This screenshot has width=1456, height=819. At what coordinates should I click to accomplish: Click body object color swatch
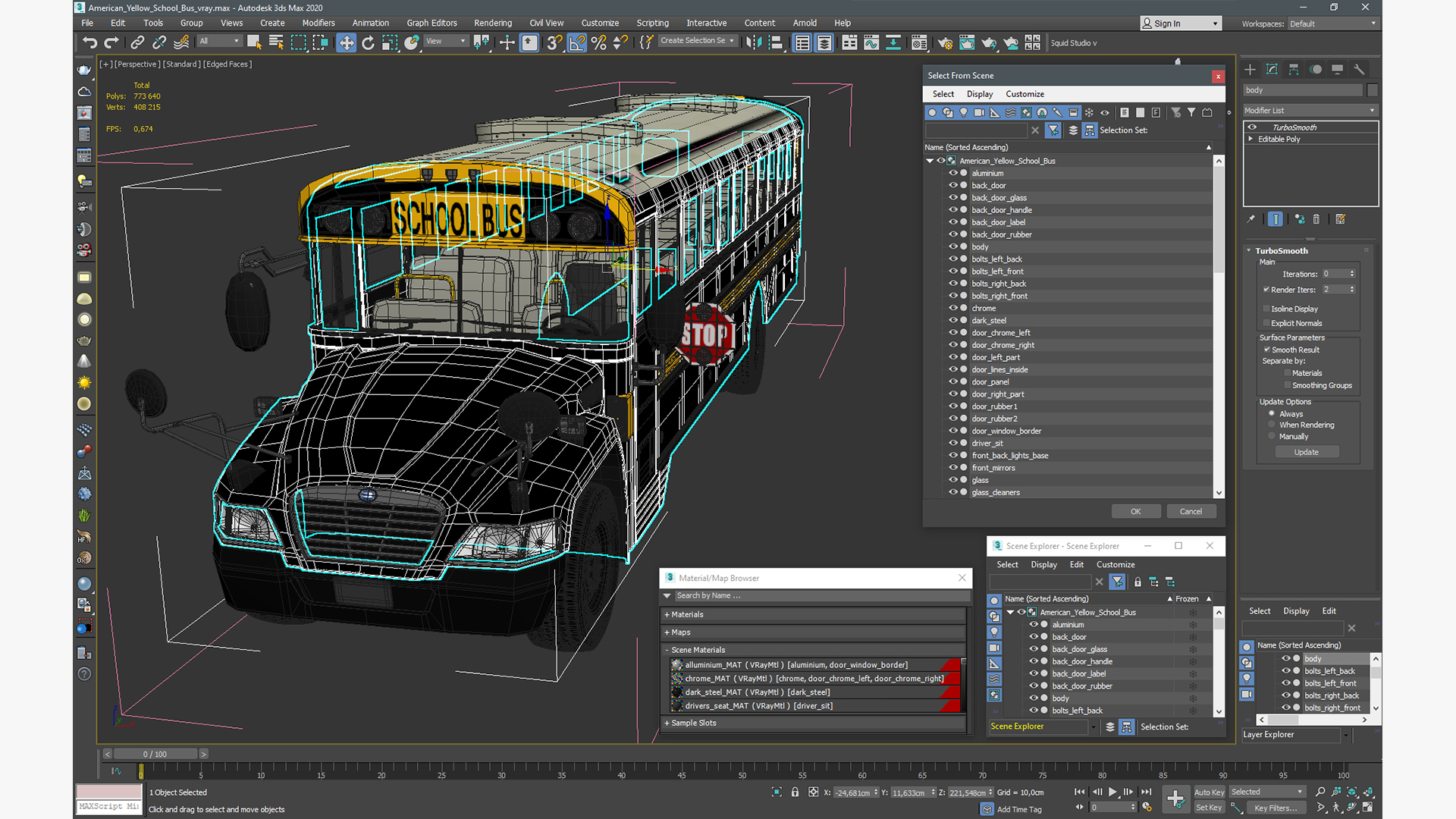point(1372,90)
